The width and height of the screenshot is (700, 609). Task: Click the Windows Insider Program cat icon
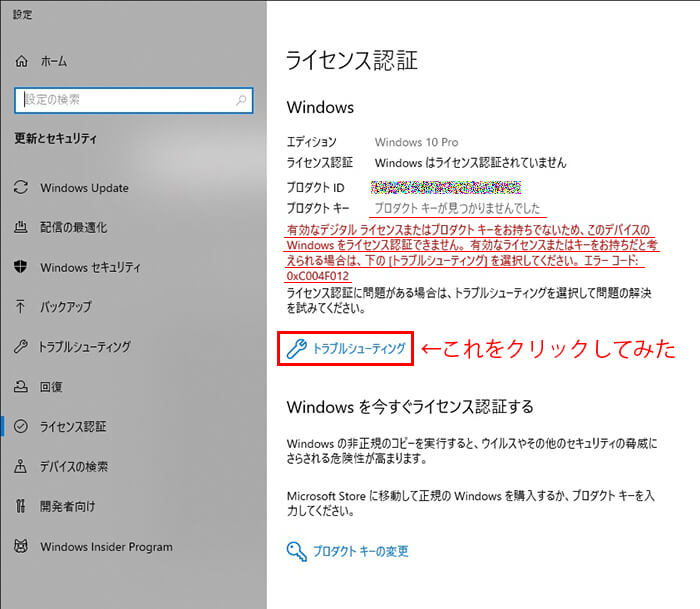[21, 546]
